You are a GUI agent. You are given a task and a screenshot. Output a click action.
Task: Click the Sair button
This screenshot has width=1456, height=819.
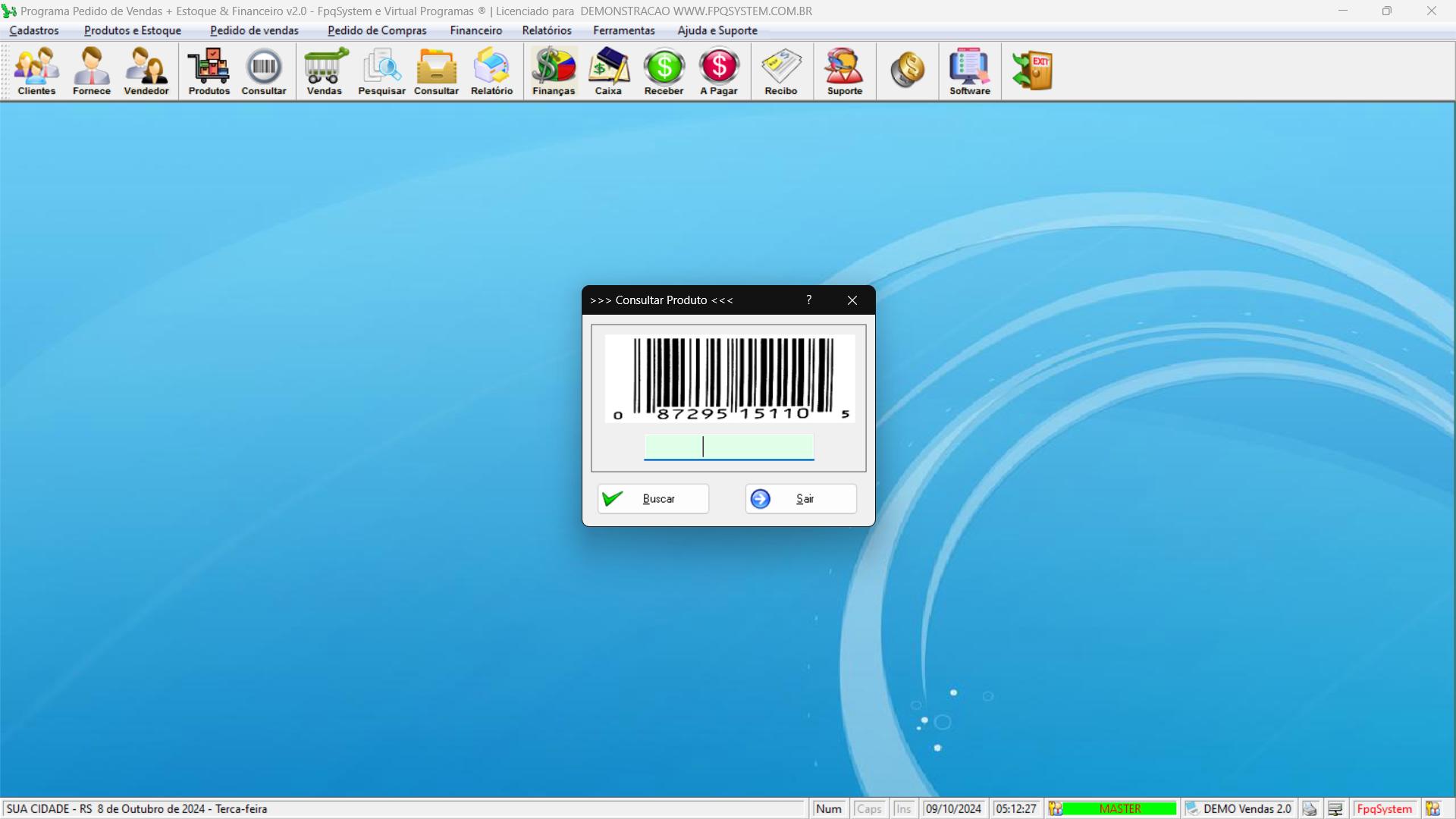tap(801, 499)
